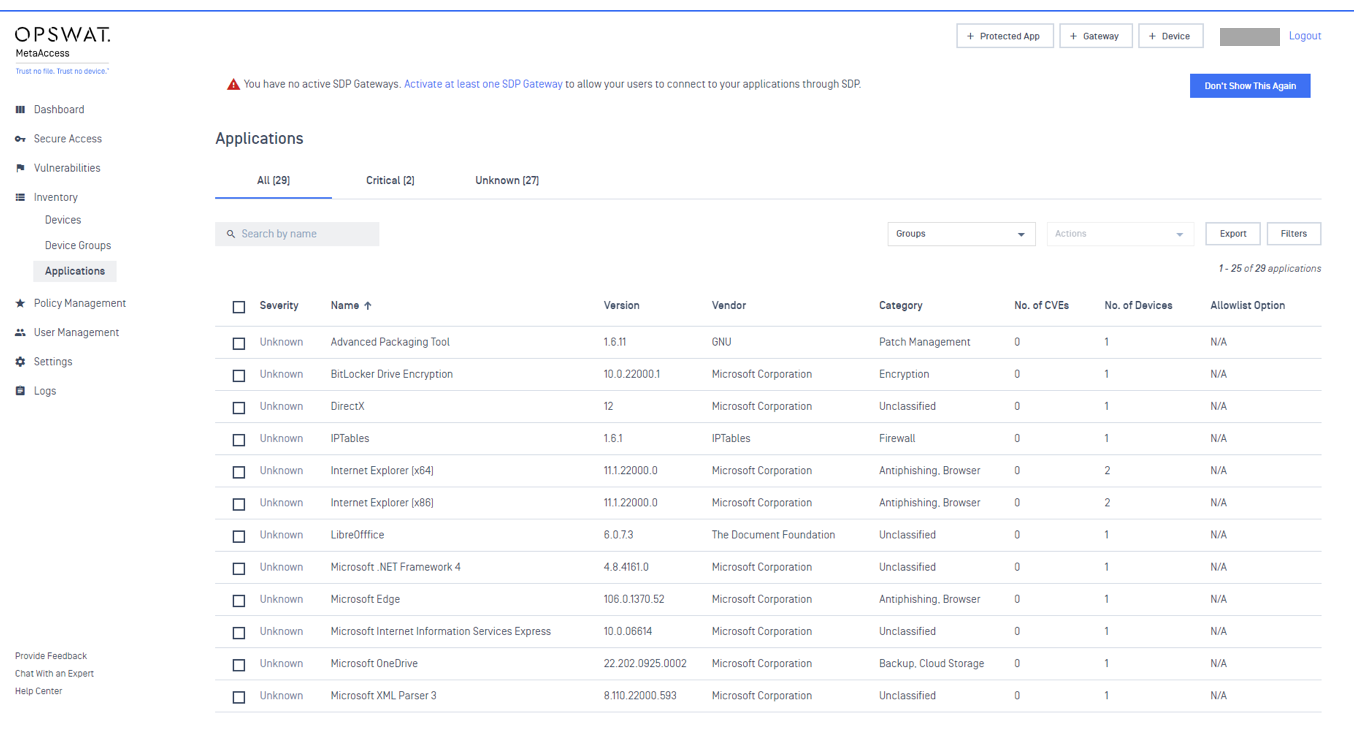Tick the IPTables row checkbox
The height and width of the screenshot is (732, 1354).
click(x=239, y=439)
